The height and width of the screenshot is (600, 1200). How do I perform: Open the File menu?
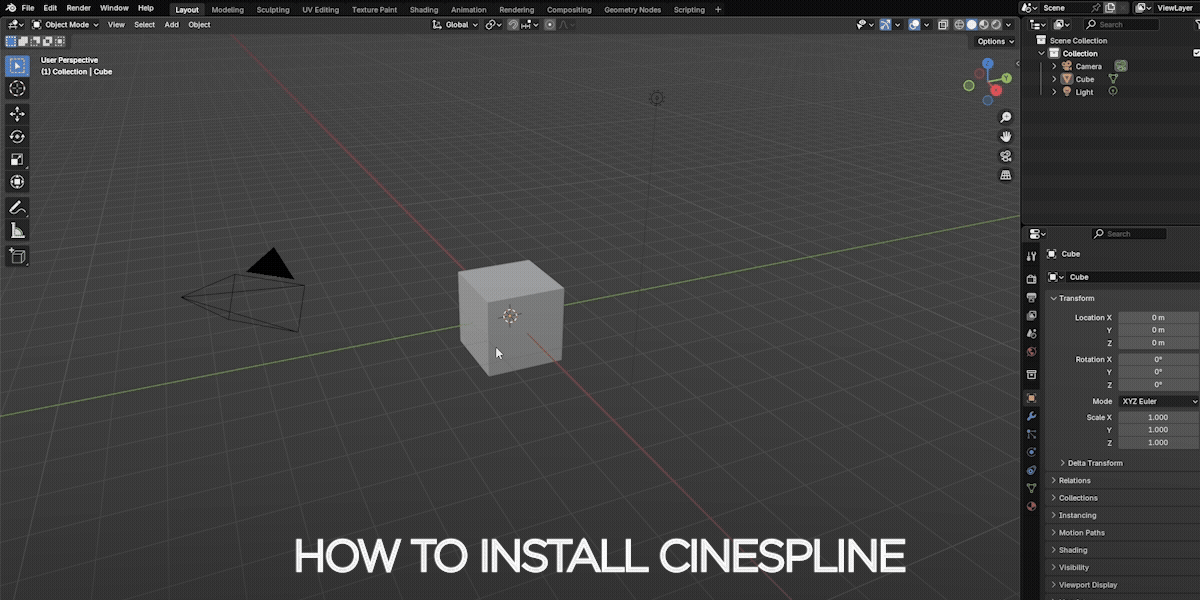[x=28, y=8]
